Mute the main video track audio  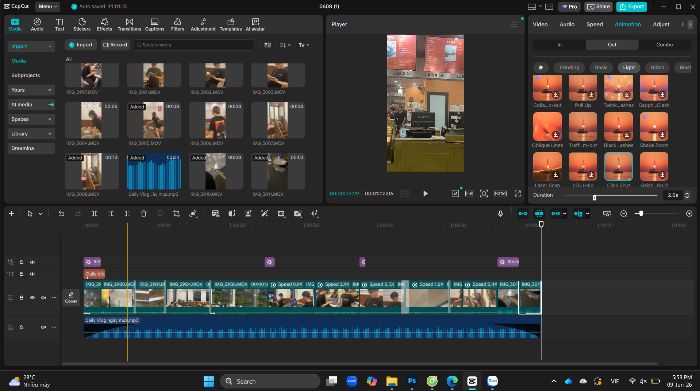43,297
